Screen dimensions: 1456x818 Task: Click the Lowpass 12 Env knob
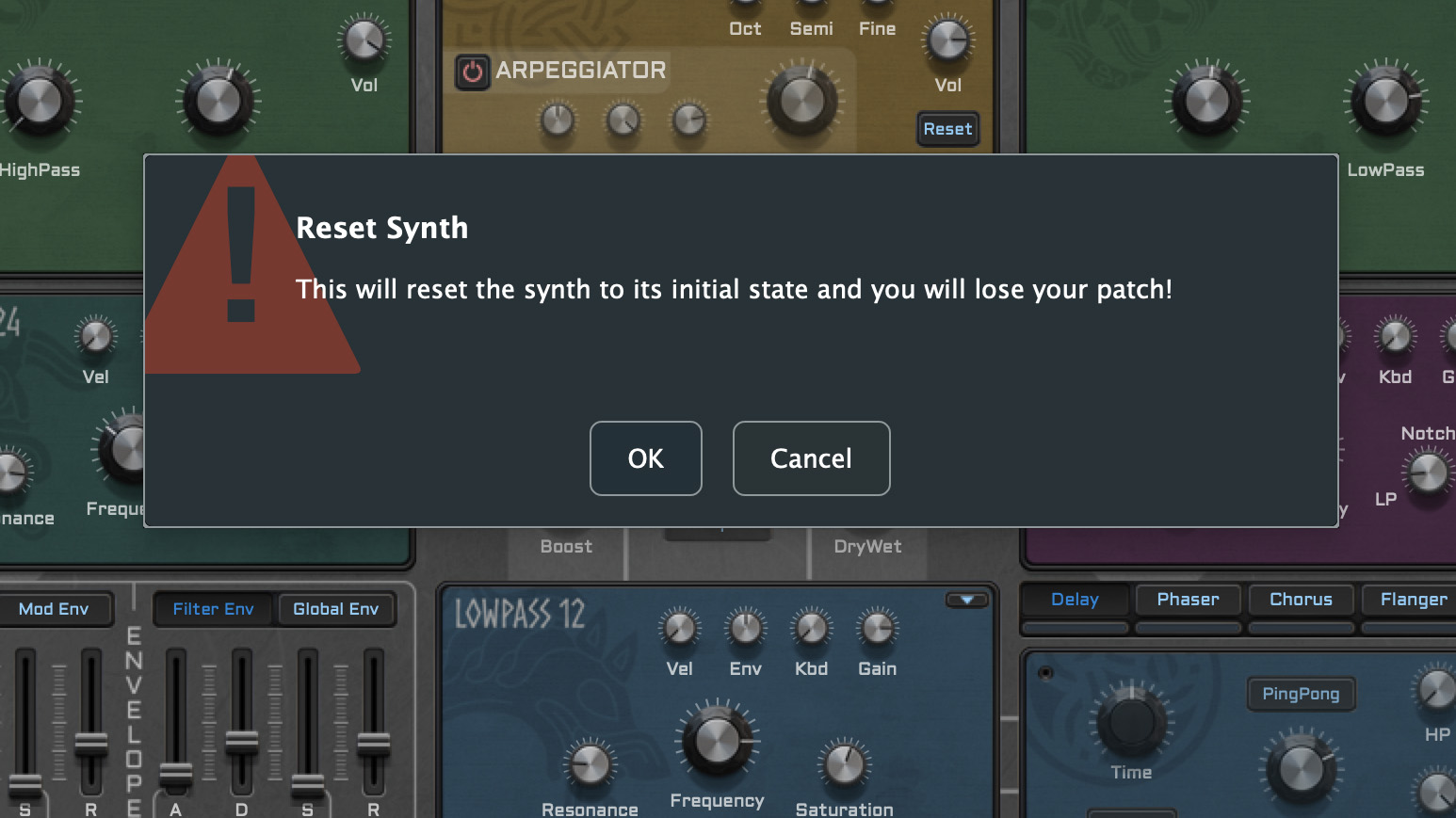pyautogui.click(x=746, y=628)
